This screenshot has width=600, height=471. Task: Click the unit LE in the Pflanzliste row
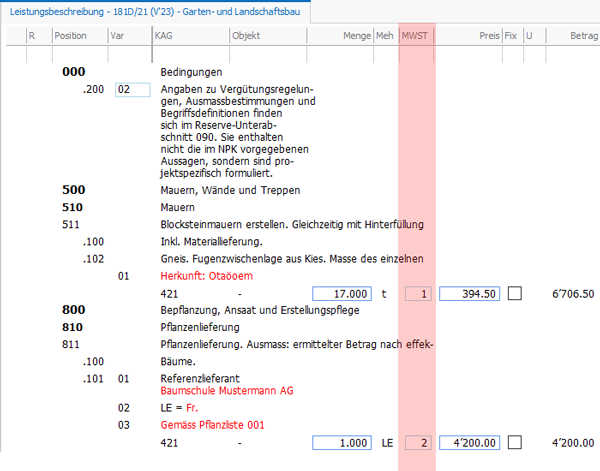point(387,443)
